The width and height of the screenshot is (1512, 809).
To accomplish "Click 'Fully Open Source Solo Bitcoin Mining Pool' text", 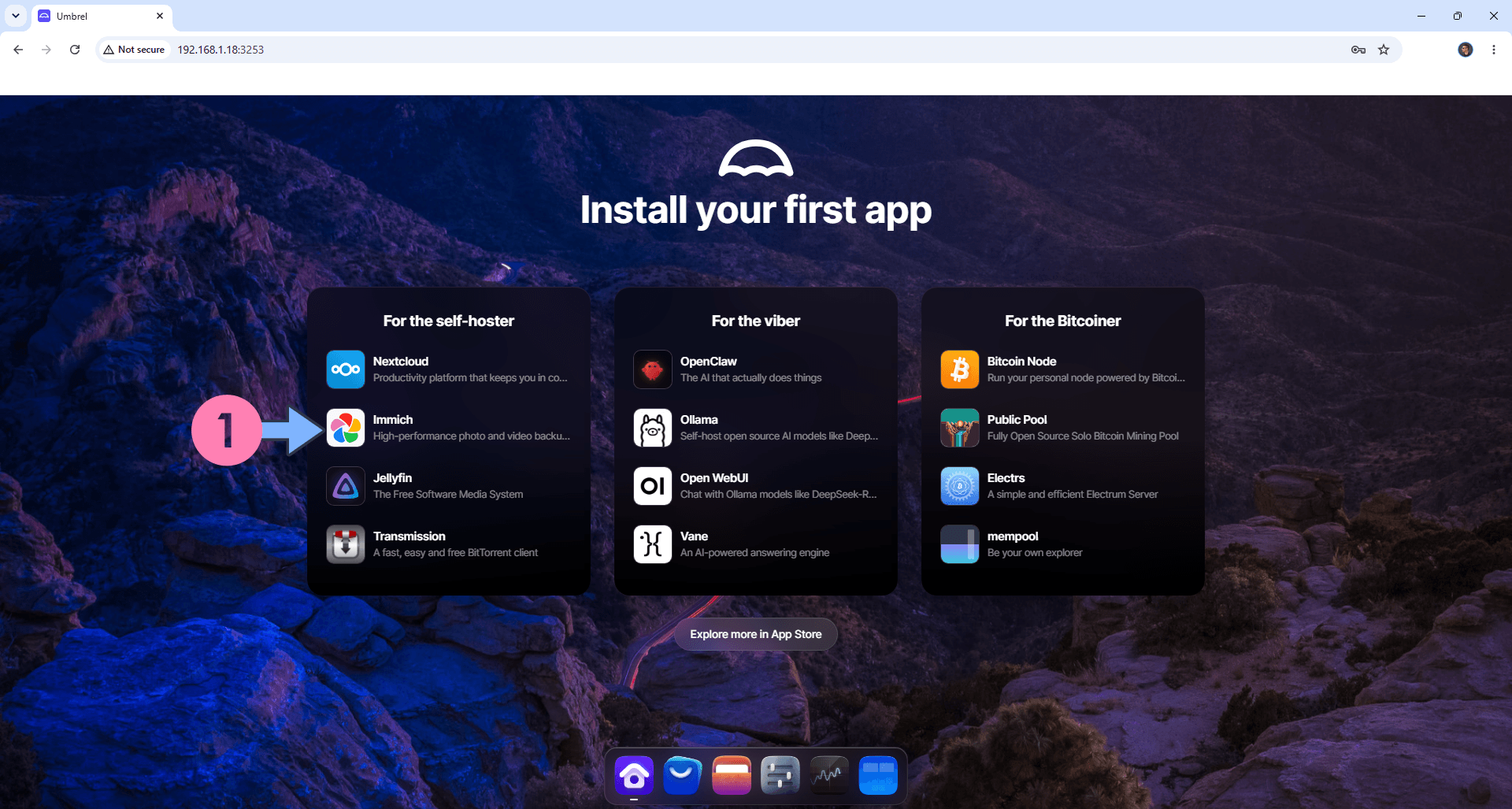I will (1083, 436).
